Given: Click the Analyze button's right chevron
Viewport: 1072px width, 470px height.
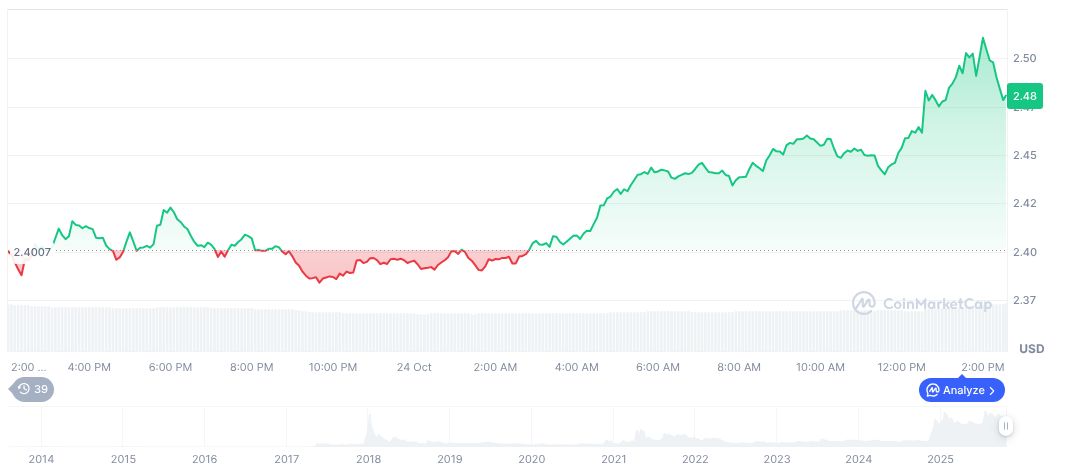Looking at the screenshot, I should [x=993, y=390].
